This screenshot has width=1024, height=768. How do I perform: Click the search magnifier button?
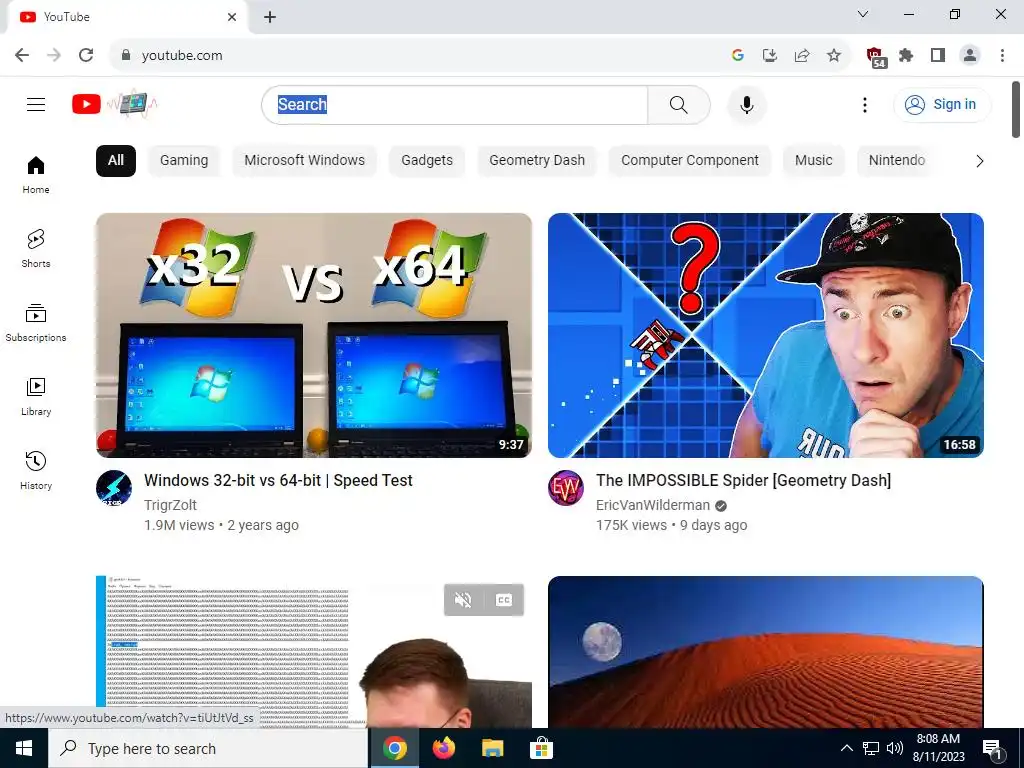coord(679,104)
